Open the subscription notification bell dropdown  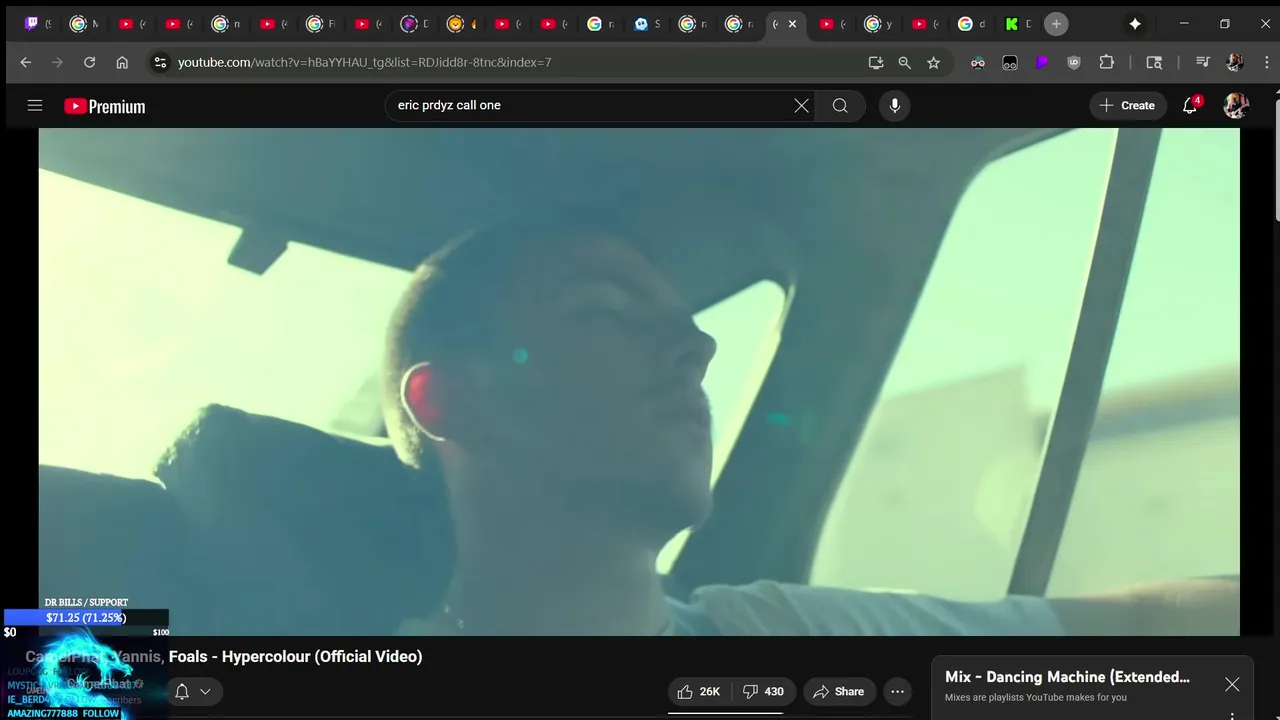pos(193,691)
